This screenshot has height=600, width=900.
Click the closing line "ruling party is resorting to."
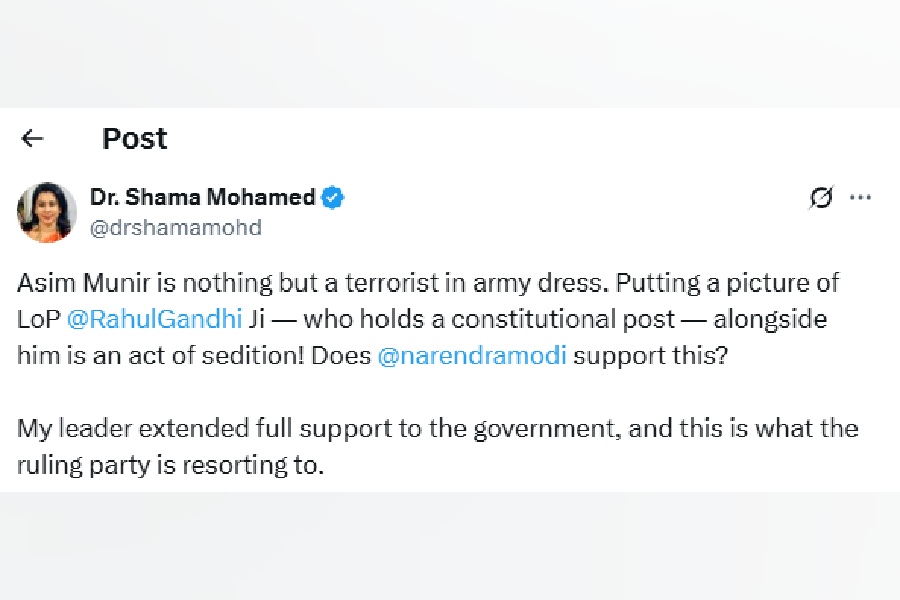click(x=171, y=465)
